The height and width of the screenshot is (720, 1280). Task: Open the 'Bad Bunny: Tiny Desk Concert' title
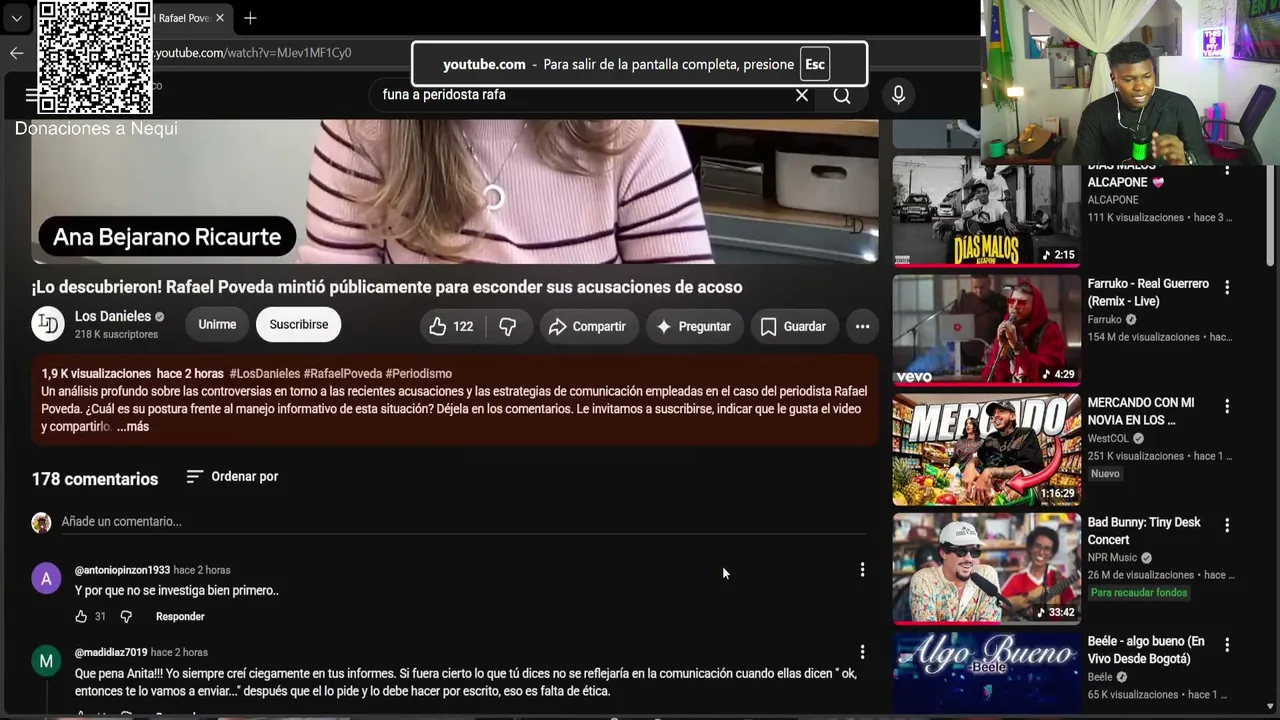coord(1144,530)
